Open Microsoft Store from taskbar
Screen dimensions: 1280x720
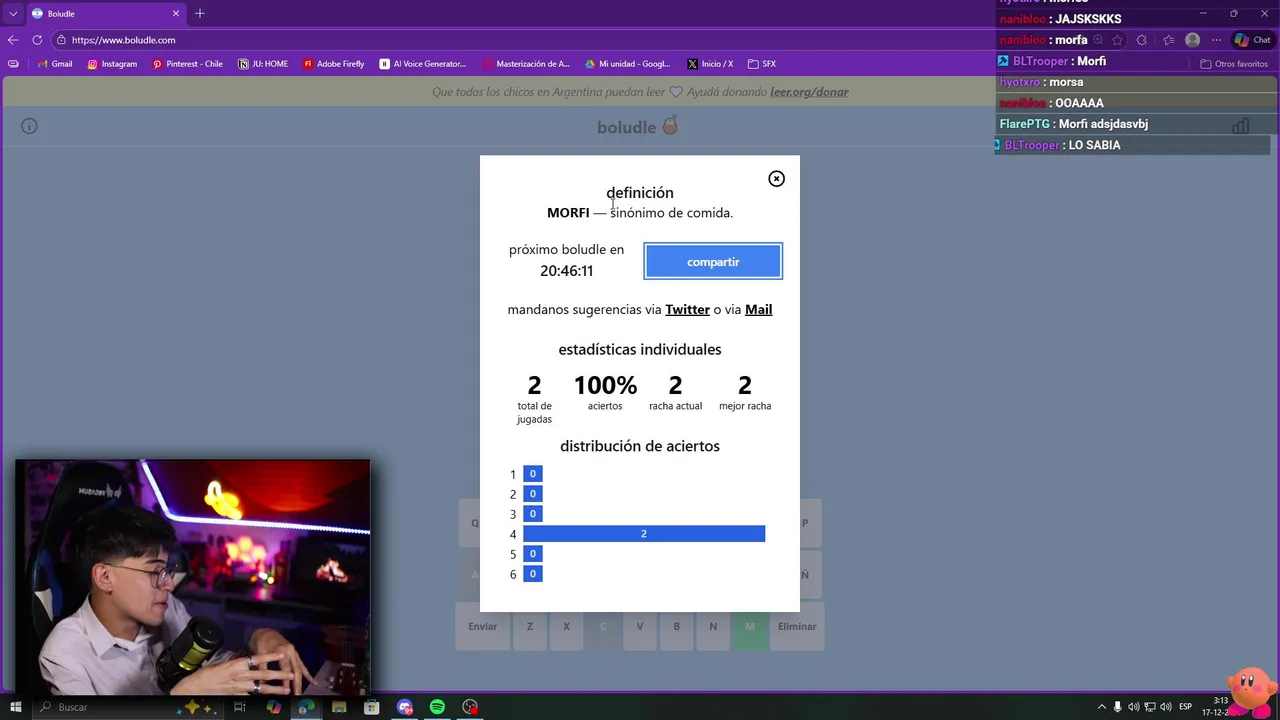372,707
